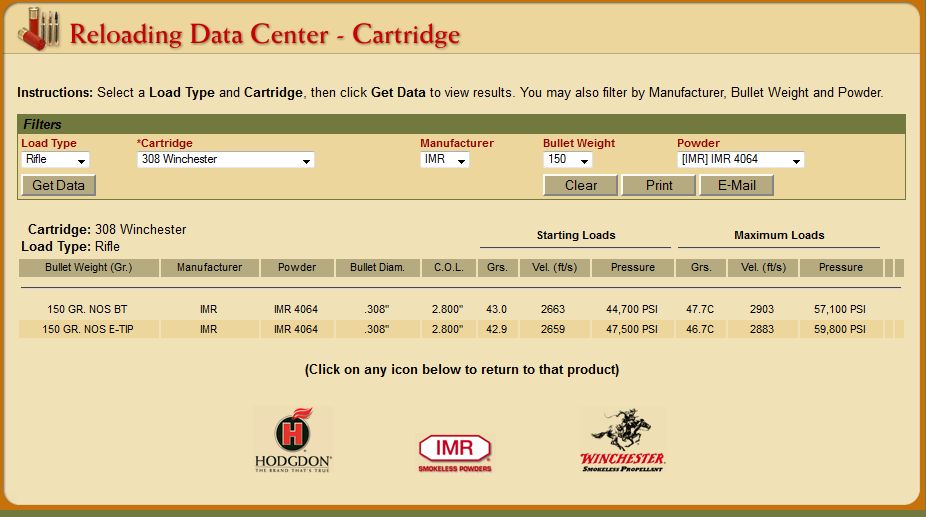The image size is (926, 517).
Task: Select the 2659 starting velocity value
Action: click(x=553, y=329)
